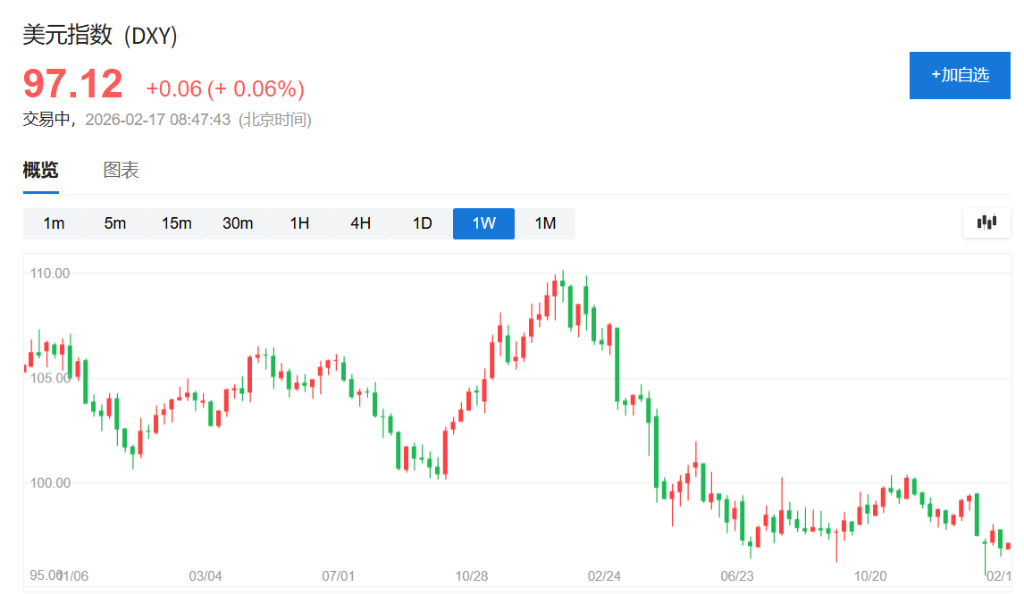The image size is (1024, 594).
Task: Click the active 1W interval button
Action: click(483, 223)
